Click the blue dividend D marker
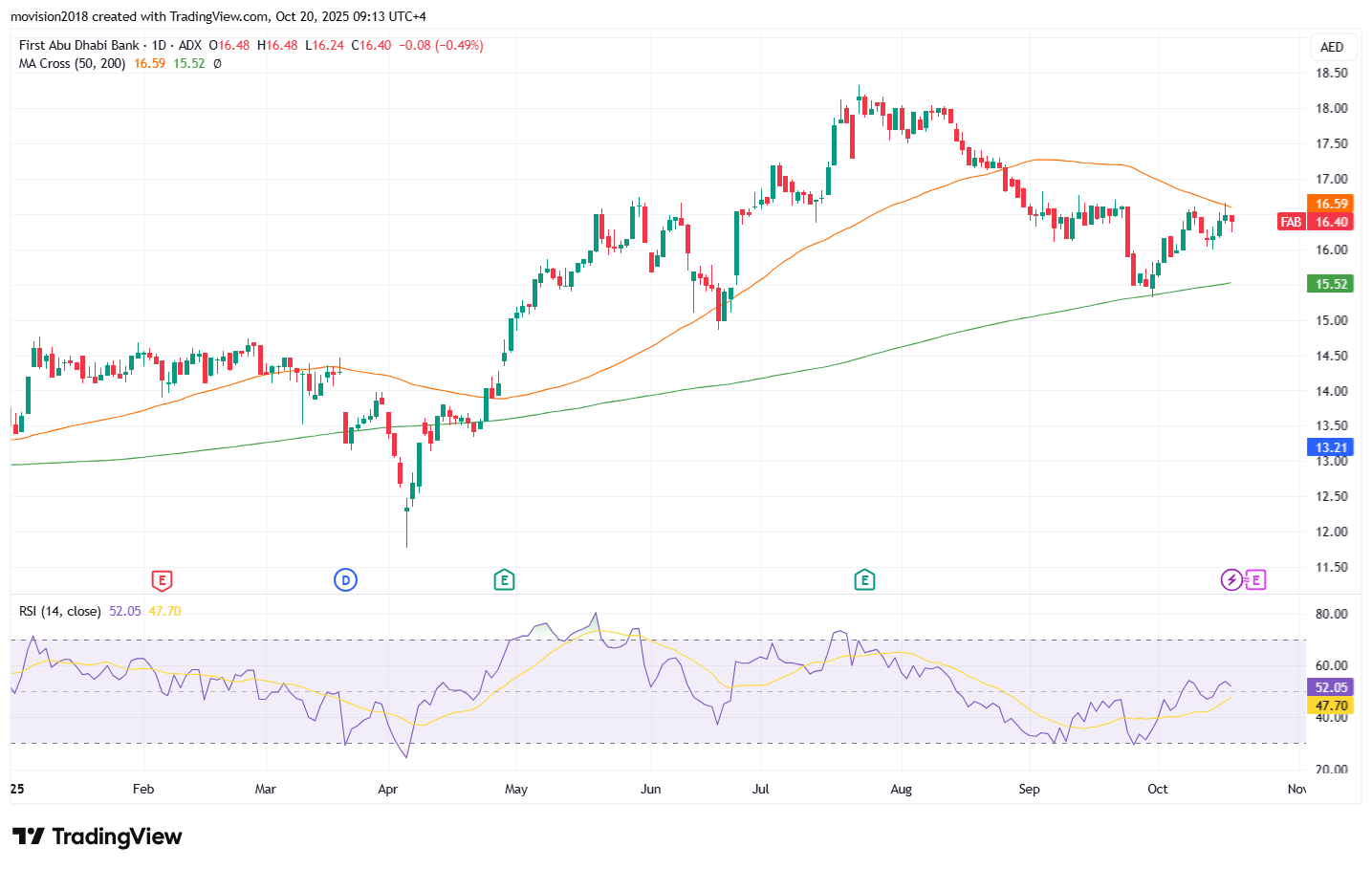The height and width of the screenshot is (869, 1372). [x=345, y=580]
